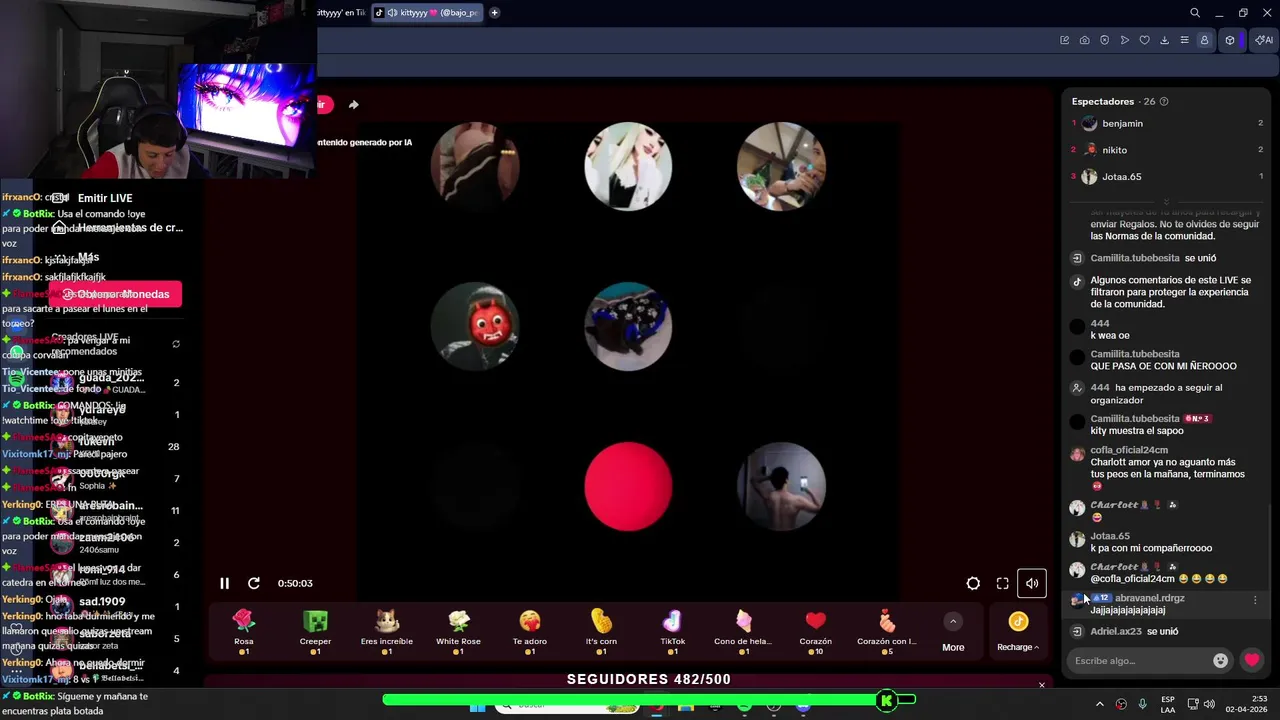Open the browser tab search magnifier
Screen dimensions: 1280x720
1195,13
